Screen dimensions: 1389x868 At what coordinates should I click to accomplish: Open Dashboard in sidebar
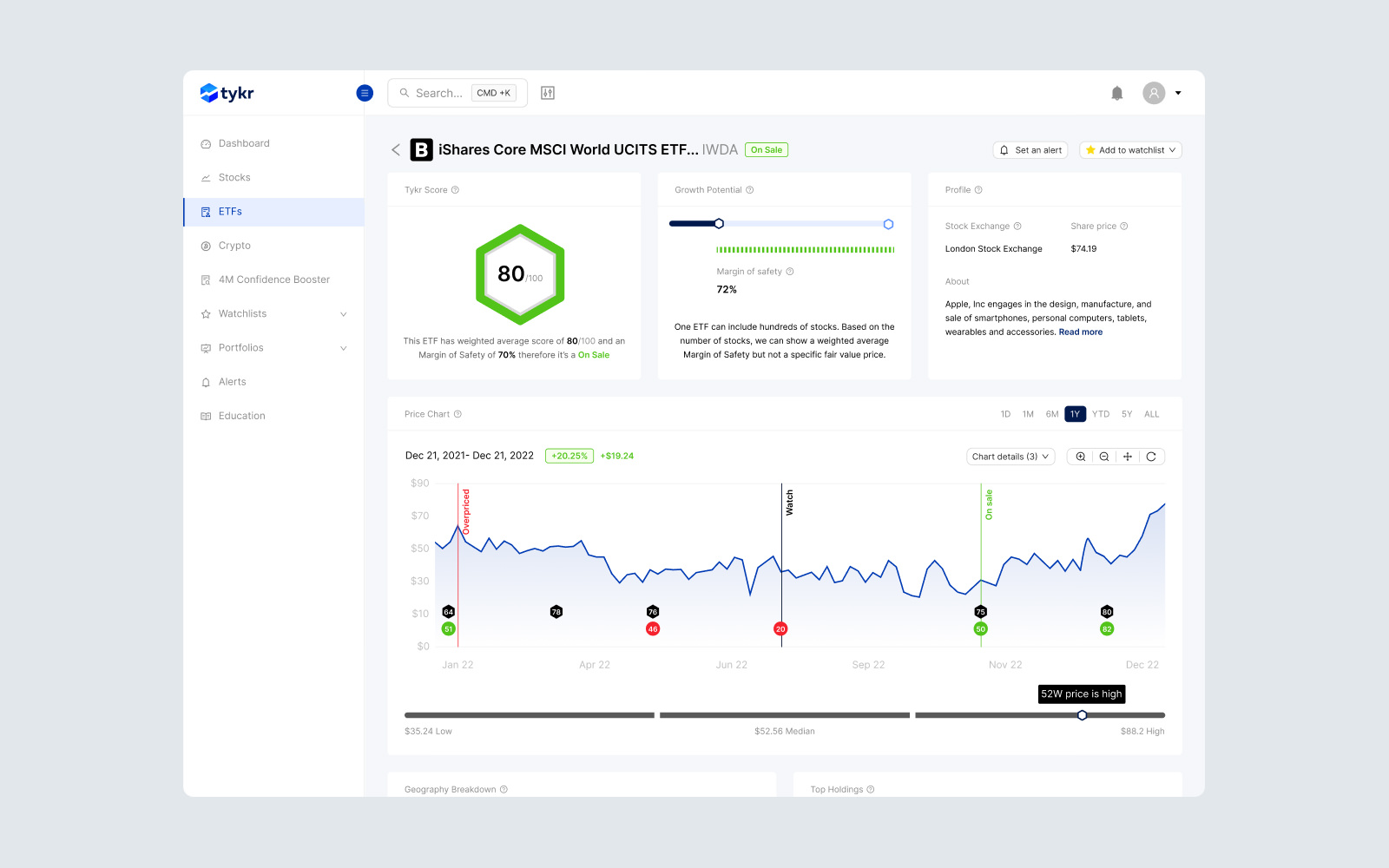(273, 143)
